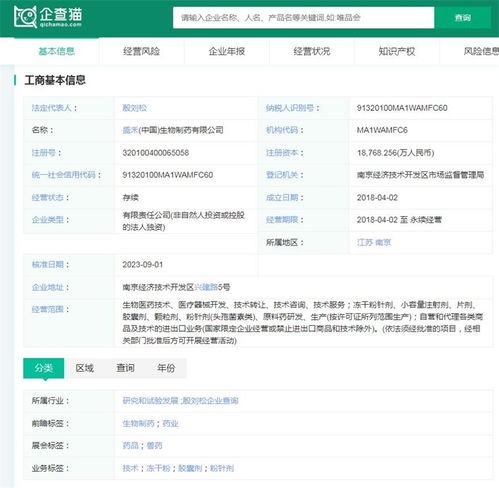Viewport: 499px width, 488px height.
Task: Open the 南京 region link
Action: pyautogui.click(x=383, y=242)
